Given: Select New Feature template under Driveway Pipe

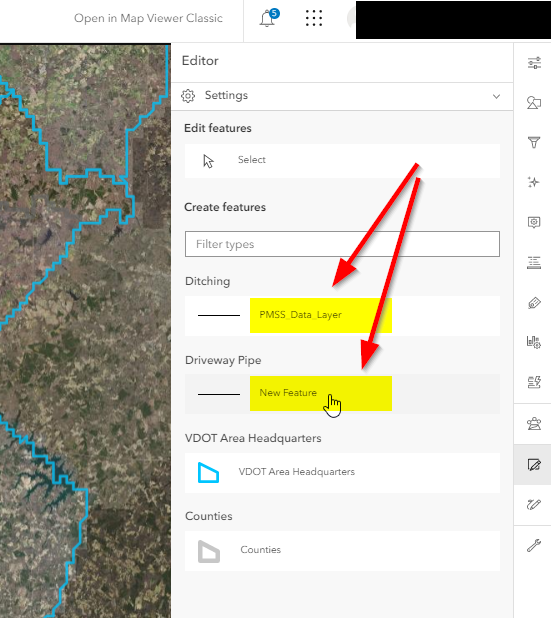Looking at the screenshot, I should (x=342, y=394).
